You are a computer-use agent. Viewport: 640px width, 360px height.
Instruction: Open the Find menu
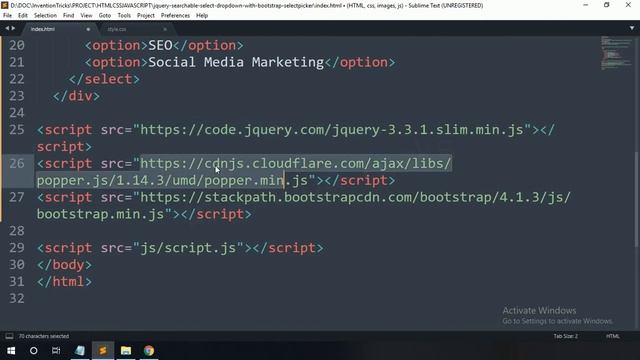point(68,16)
